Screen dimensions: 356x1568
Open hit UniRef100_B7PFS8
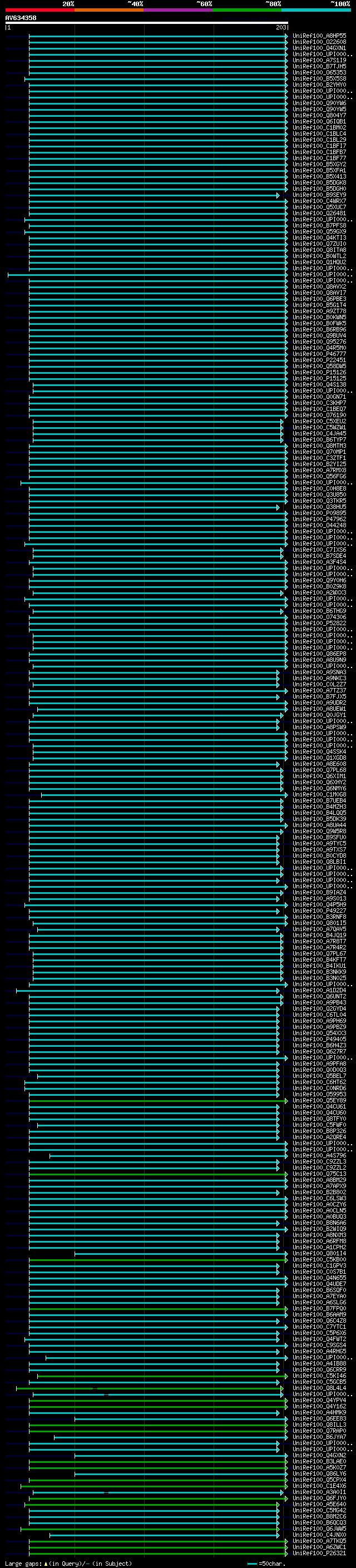click(x=319, y=226)
